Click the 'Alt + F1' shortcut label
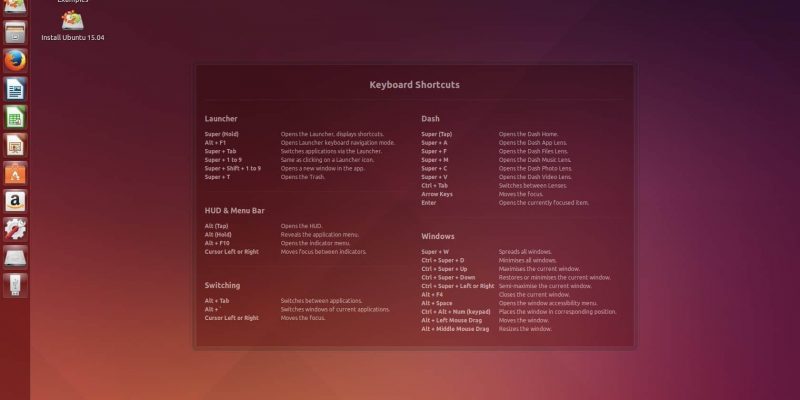800x400 pixels. (215, 143)
